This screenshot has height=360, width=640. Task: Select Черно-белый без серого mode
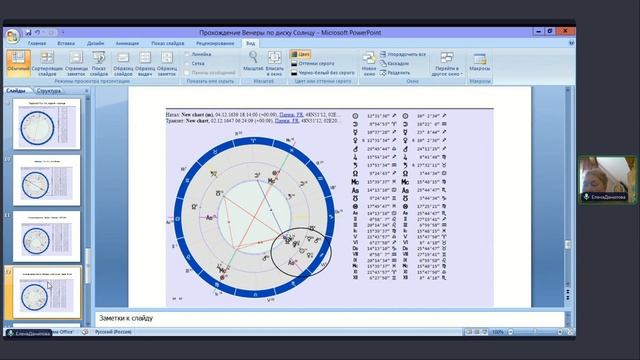coord(322,73)
